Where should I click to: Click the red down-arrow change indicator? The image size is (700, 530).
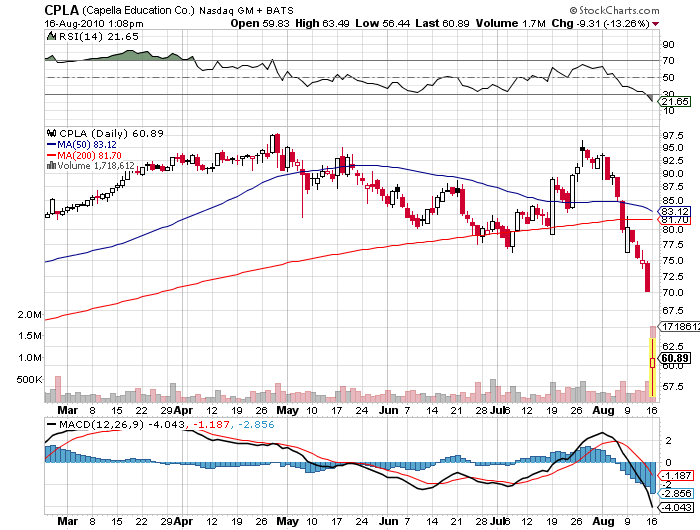coord(655,24)
